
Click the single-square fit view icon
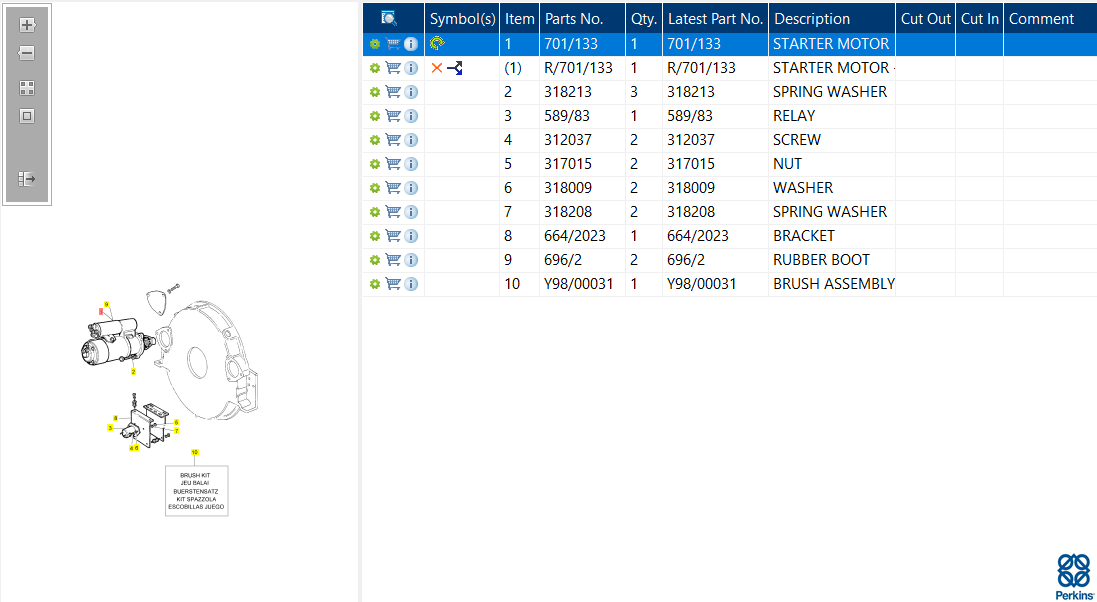click(x=27, y=116)
